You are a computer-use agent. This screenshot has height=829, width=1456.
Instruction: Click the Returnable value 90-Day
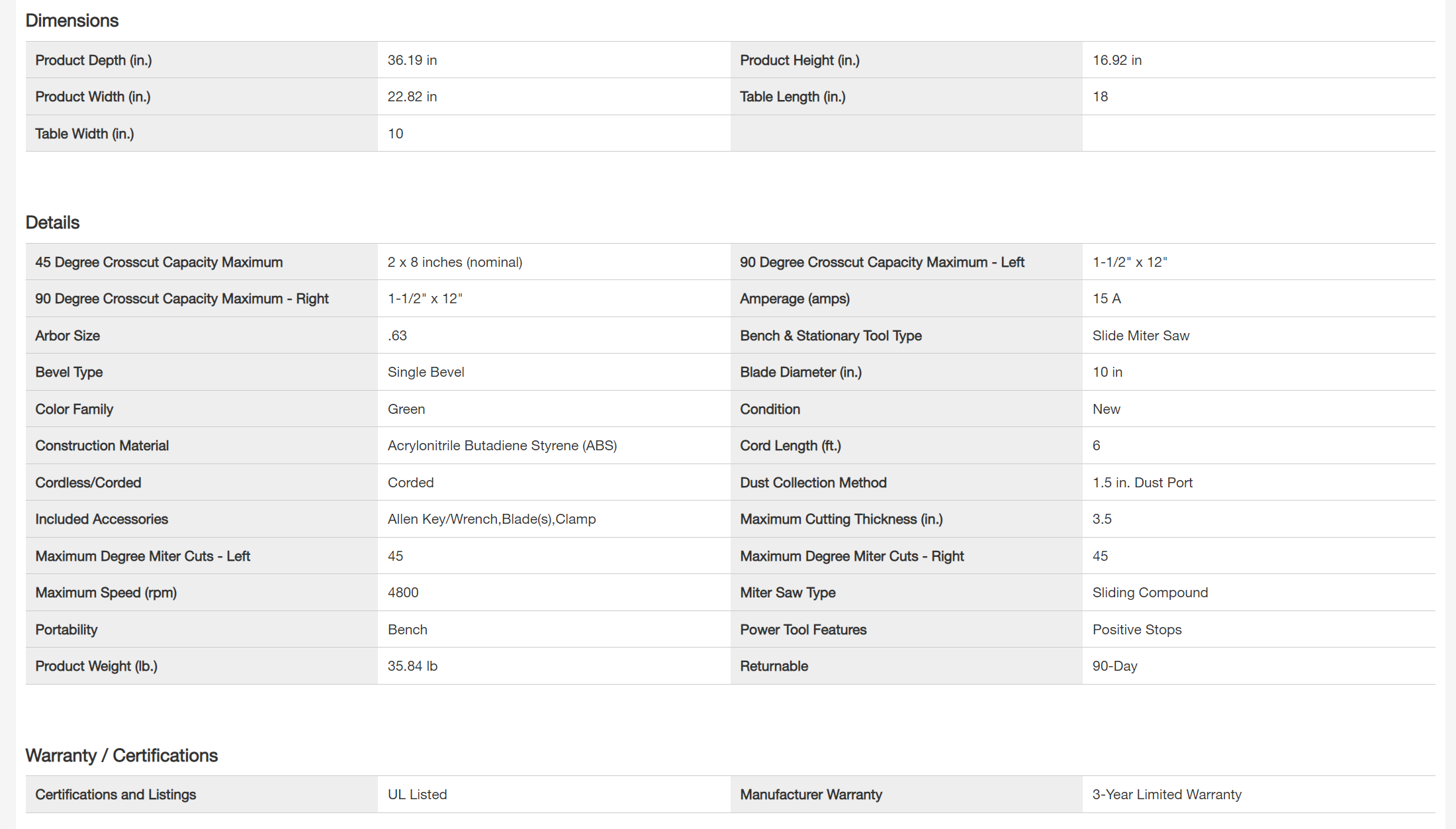(1115, 666)
